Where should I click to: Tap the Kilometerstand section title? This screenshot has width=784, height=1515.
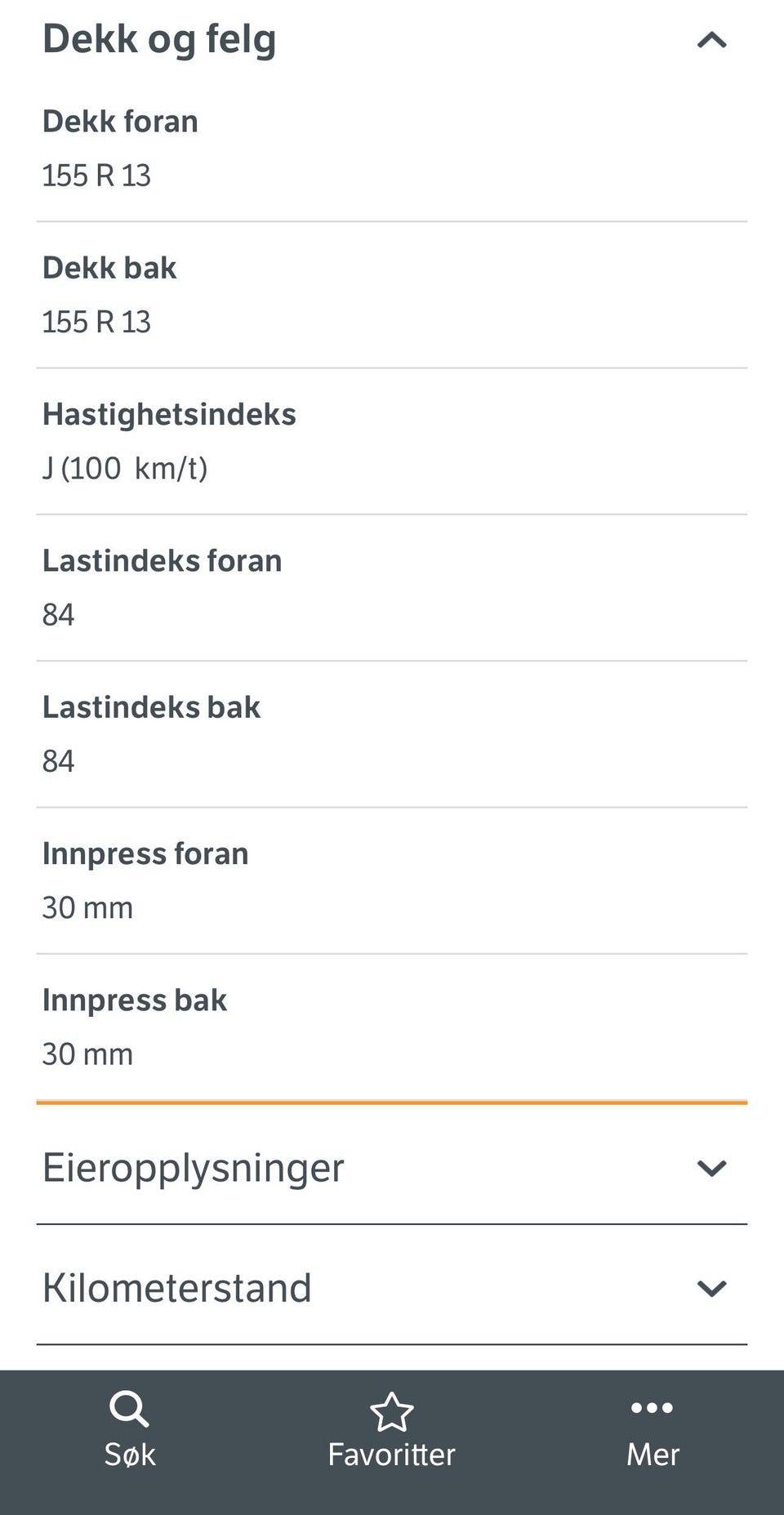(177, 1288)
